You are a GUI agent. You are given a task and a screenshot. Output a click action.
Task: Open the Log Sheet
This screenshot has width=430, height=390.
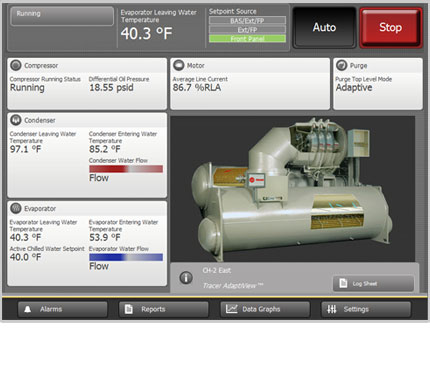[373, 284]
